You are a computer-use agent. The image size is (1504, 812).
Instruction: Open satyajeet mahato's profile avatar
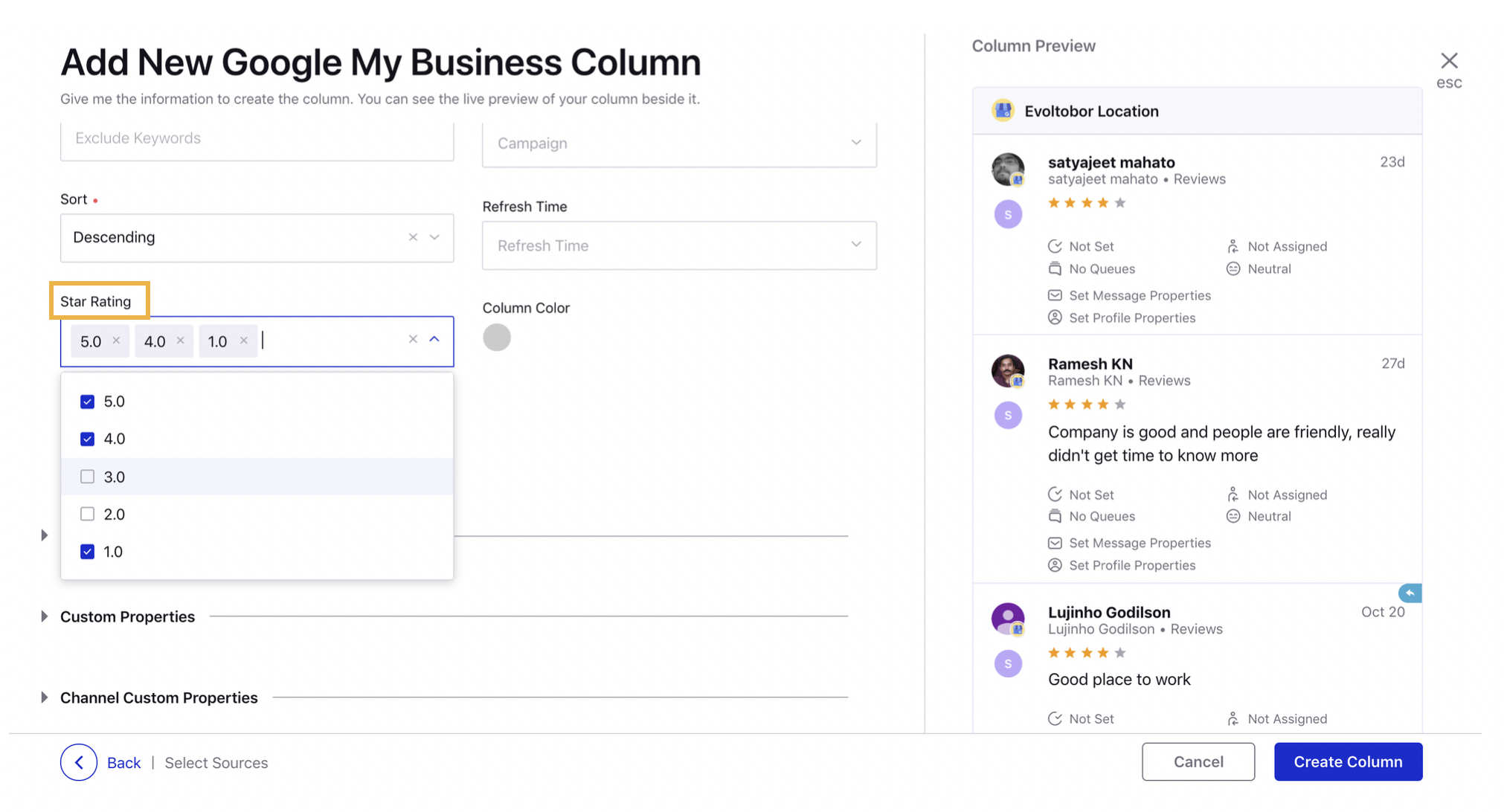pos(1008,170)
